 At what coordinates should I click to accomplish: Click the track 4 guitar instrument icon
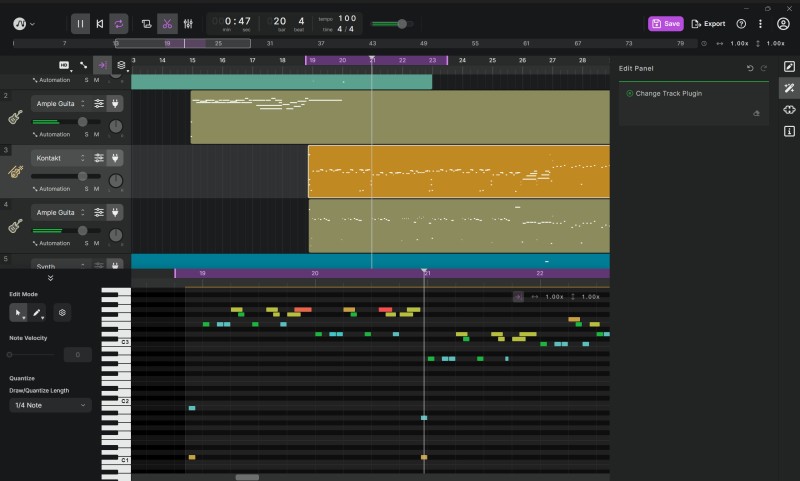pyautogui.click(x=15, y=226)
